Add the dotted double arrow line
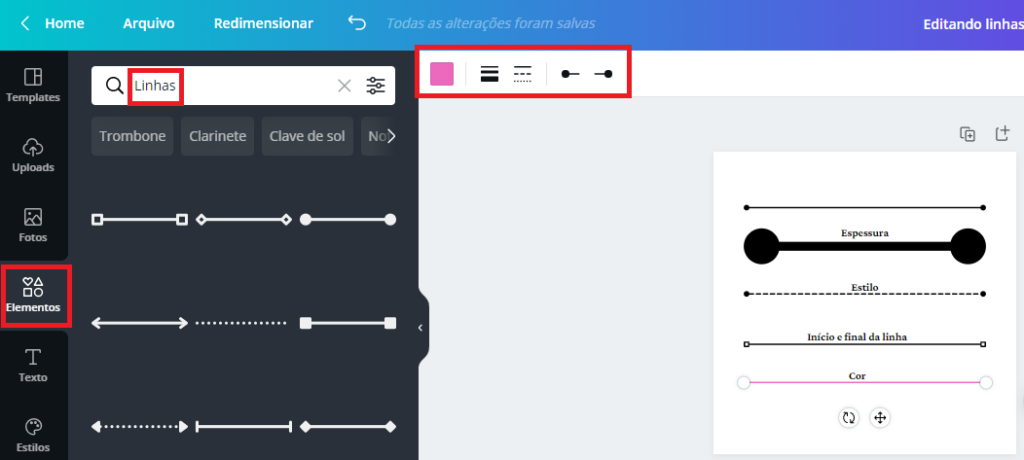Image resolution: width=1024 pixels, height=460 pixels. click(140, 427)
